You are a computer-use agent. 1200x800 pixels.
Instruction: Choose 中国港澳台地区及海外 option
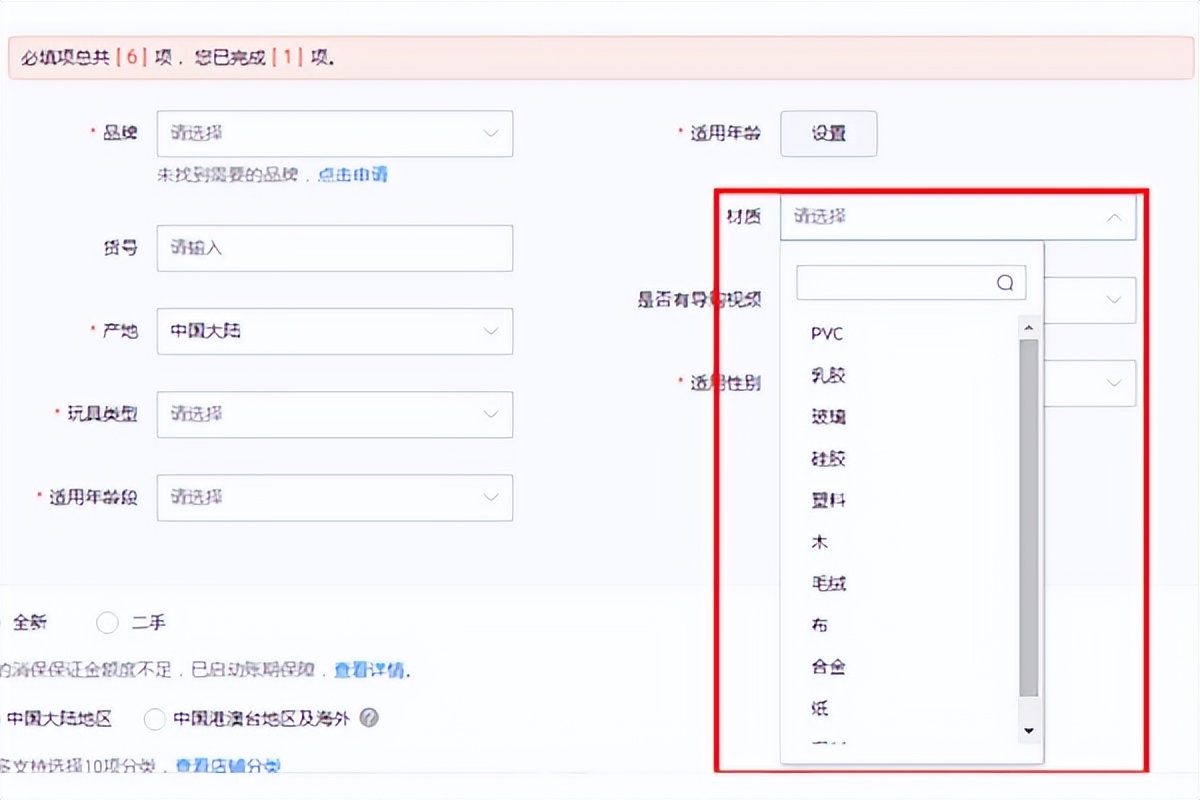tap(155, 719)
